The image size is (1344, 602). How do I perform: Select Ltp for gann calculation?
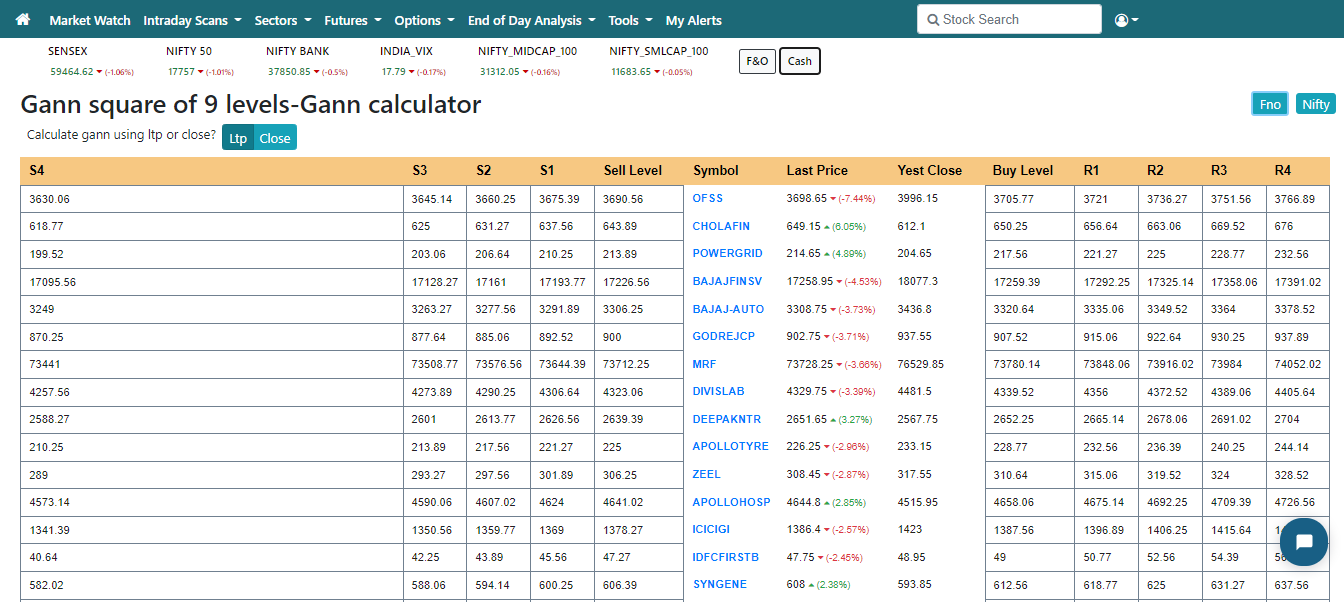tap(238, 138)
